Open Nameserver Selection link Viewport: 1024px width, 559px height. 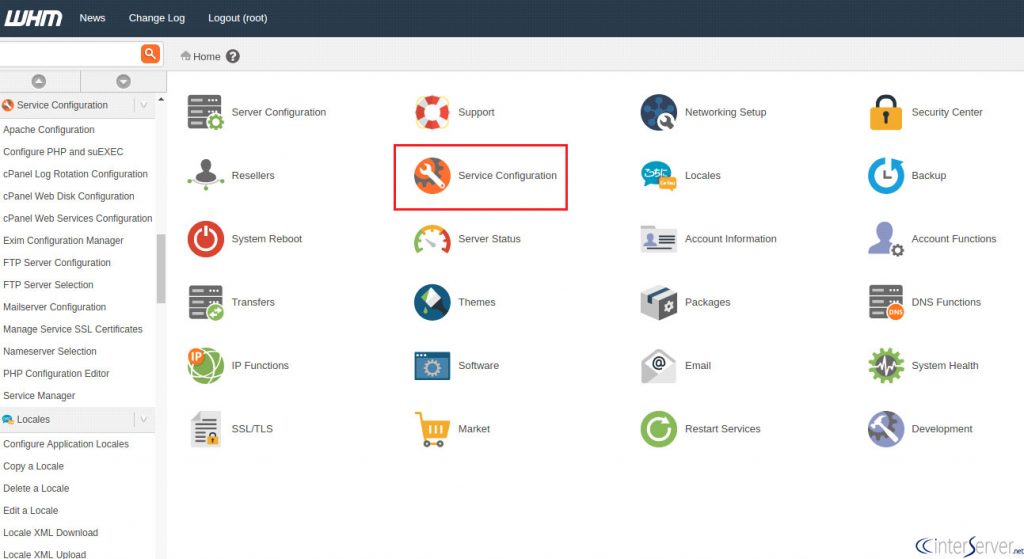50,351
